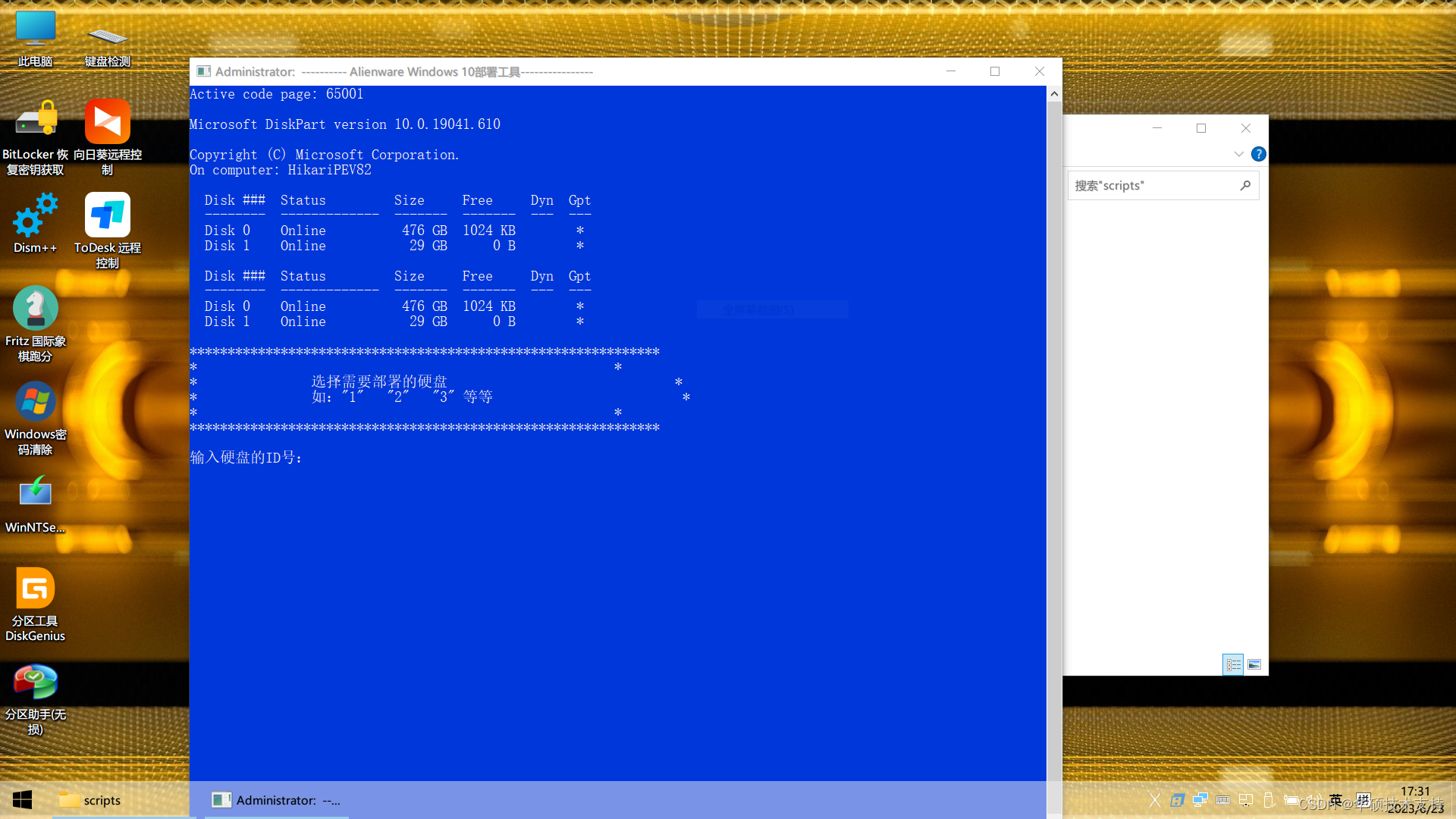Switch Explorer to thumbnail view
Viewport: 1456px width, 819px height.
(1255, 664)
